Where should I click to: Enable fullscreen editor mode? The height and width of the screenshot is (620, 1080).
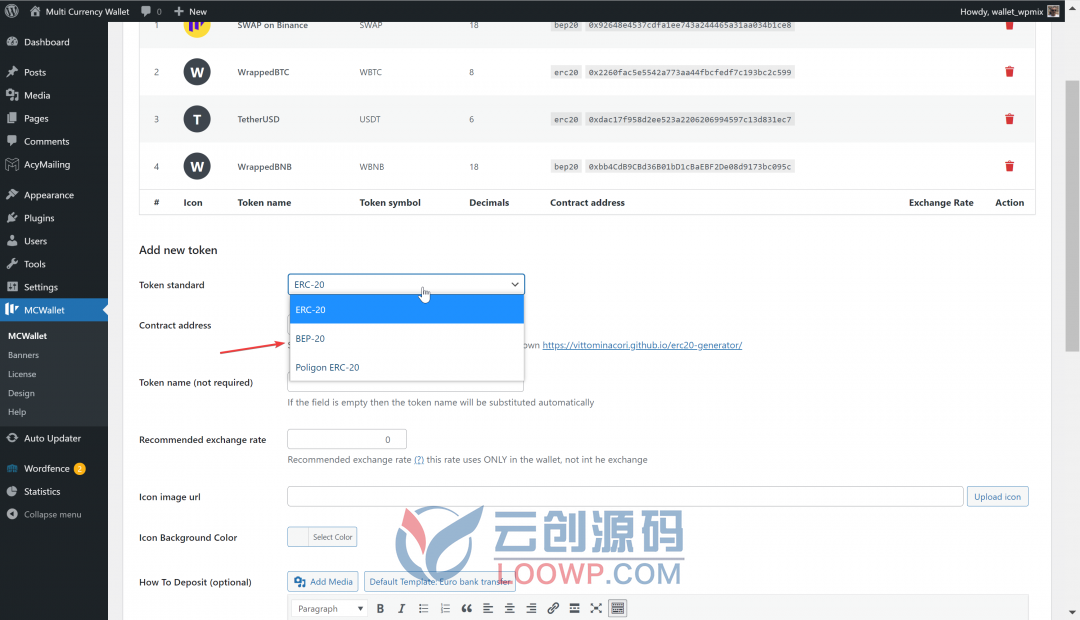[596, 608]
